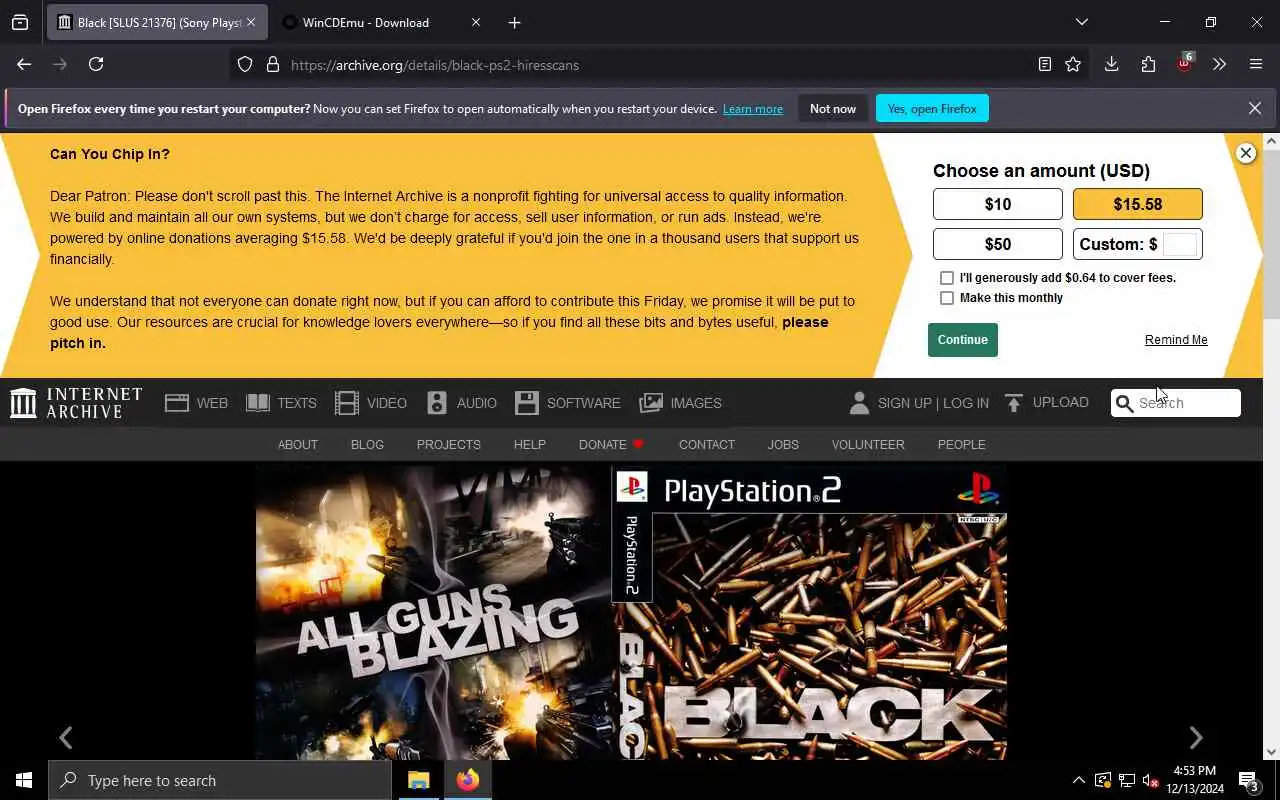This screenshot has width=1280, height=800.
Task: Open the Learn more link
Action: pyautogui.click(x=753, y=109)
